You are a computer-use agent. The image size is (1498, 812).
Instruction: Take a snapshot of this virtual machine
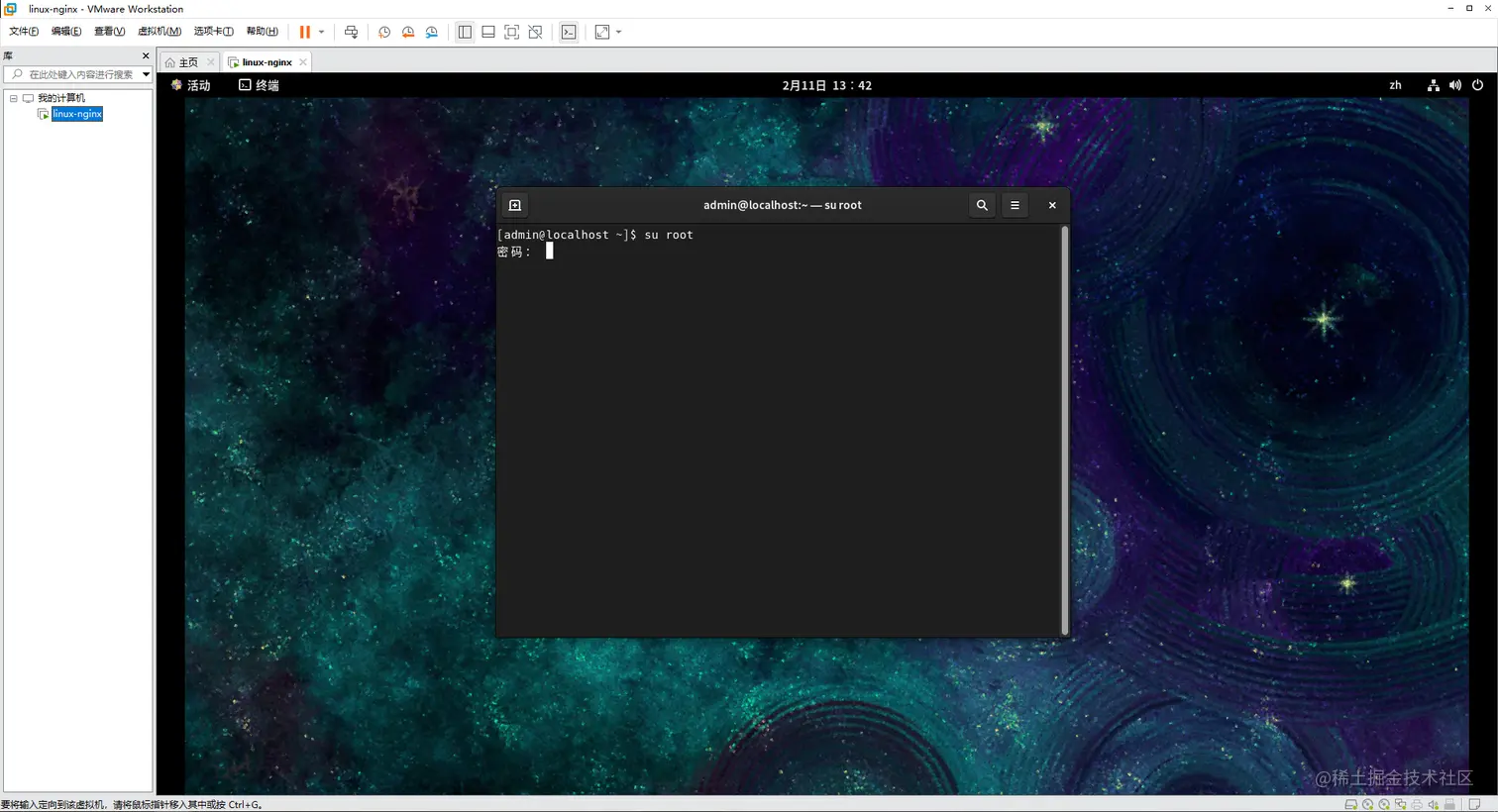(x=384, y=32)
